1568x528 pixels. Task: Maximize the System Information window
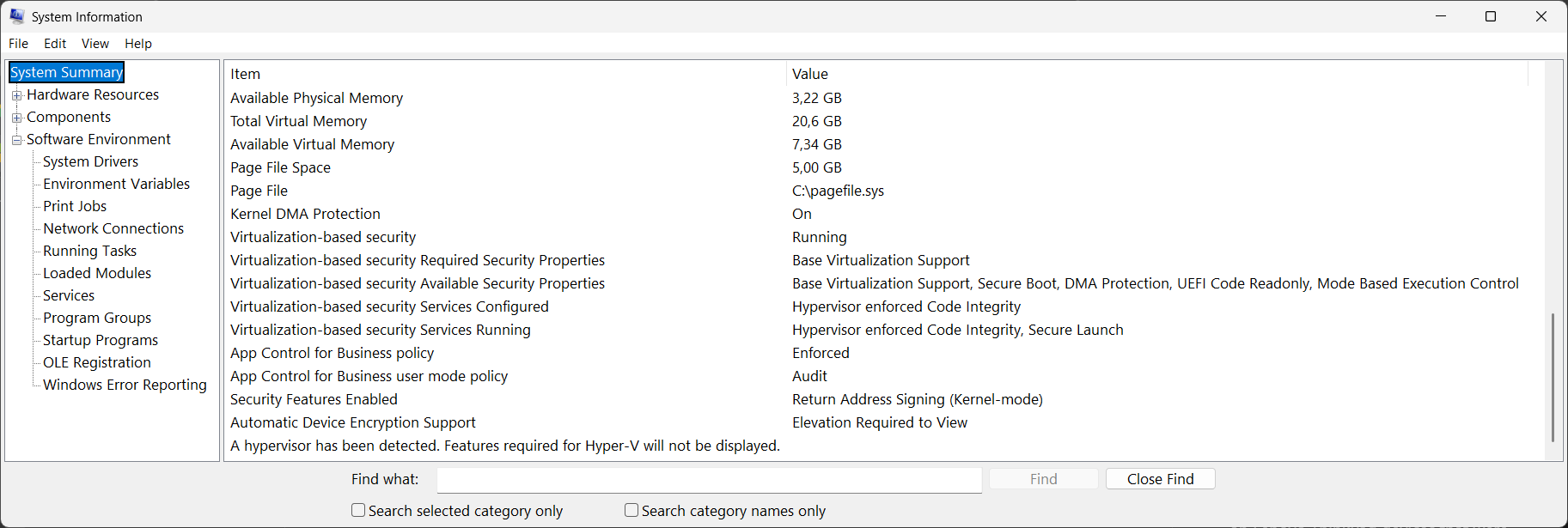click(1491, 16)
